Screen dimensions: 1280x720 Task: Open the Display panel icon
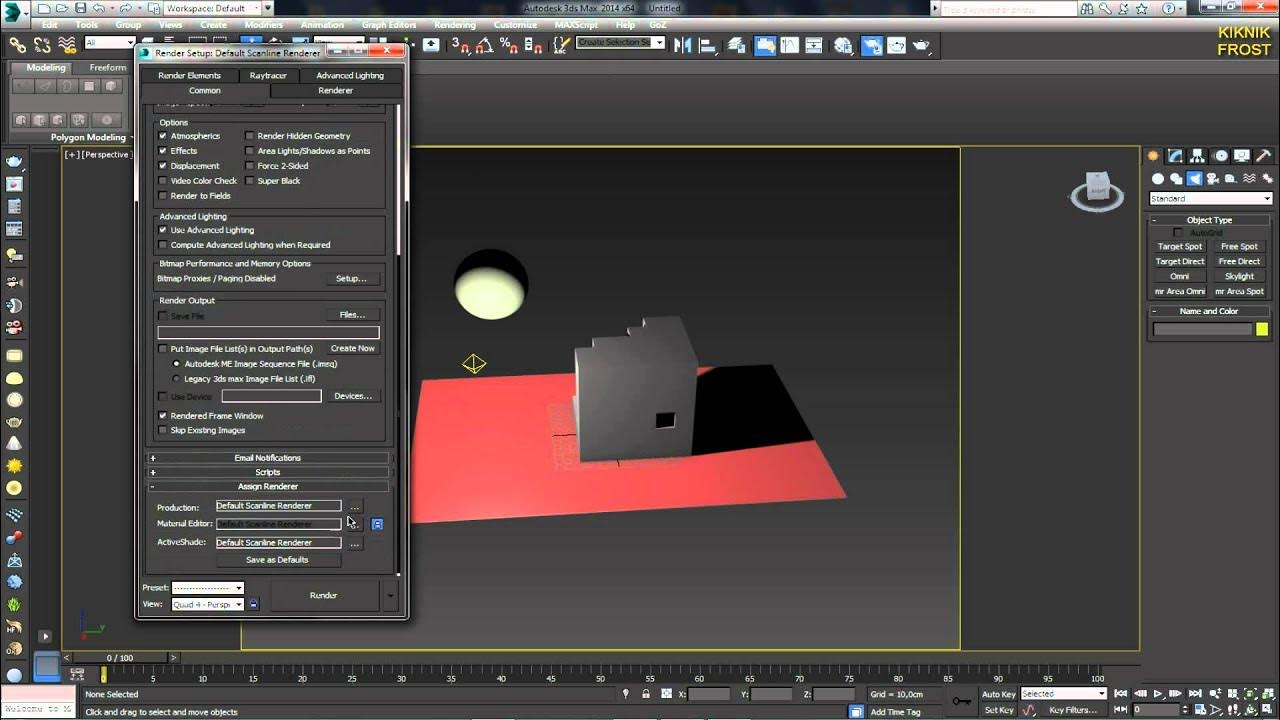click(x=1242, y=156)
